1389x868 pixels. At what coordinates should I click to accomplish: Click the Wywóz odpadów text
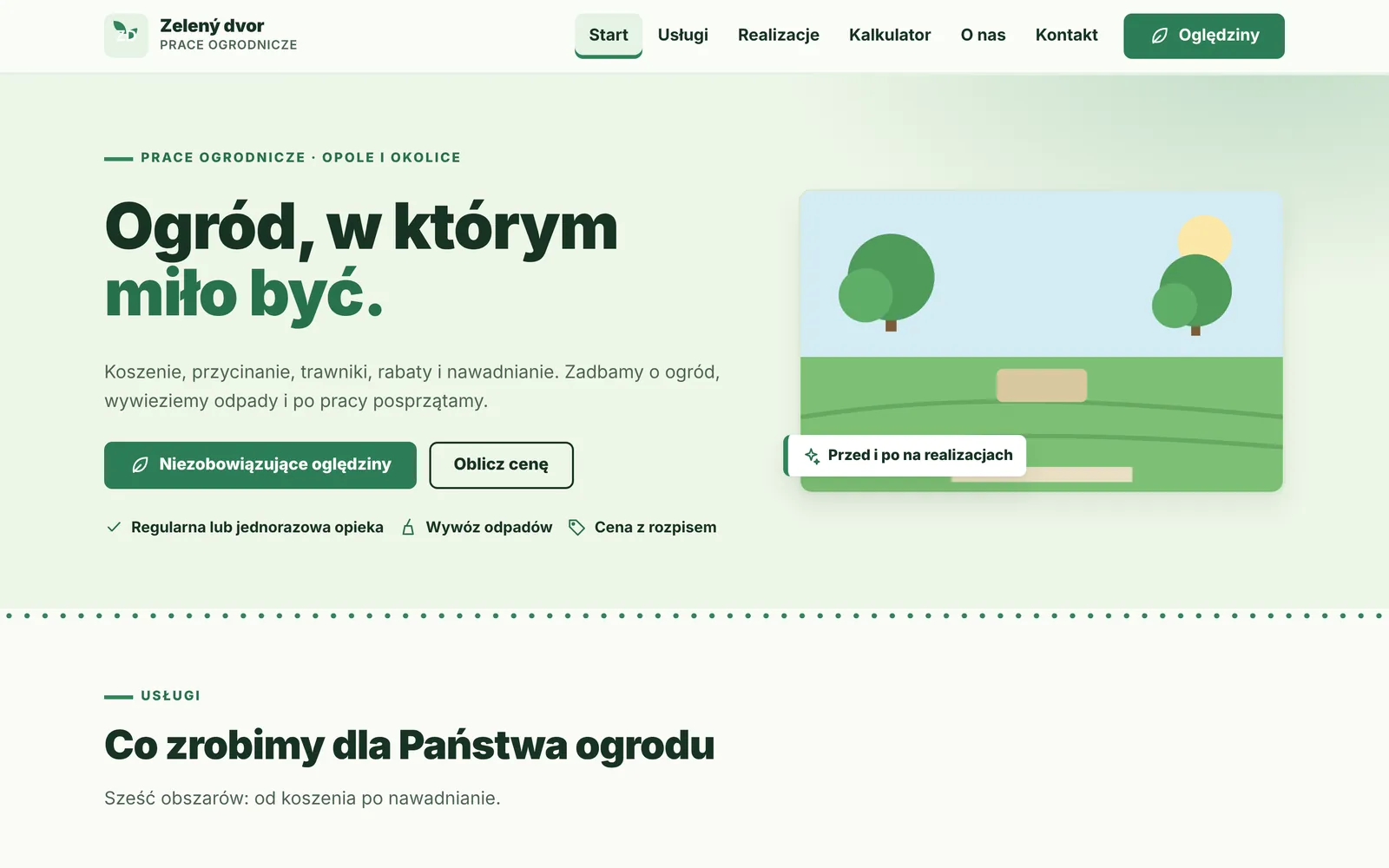(x=489, y=527)
